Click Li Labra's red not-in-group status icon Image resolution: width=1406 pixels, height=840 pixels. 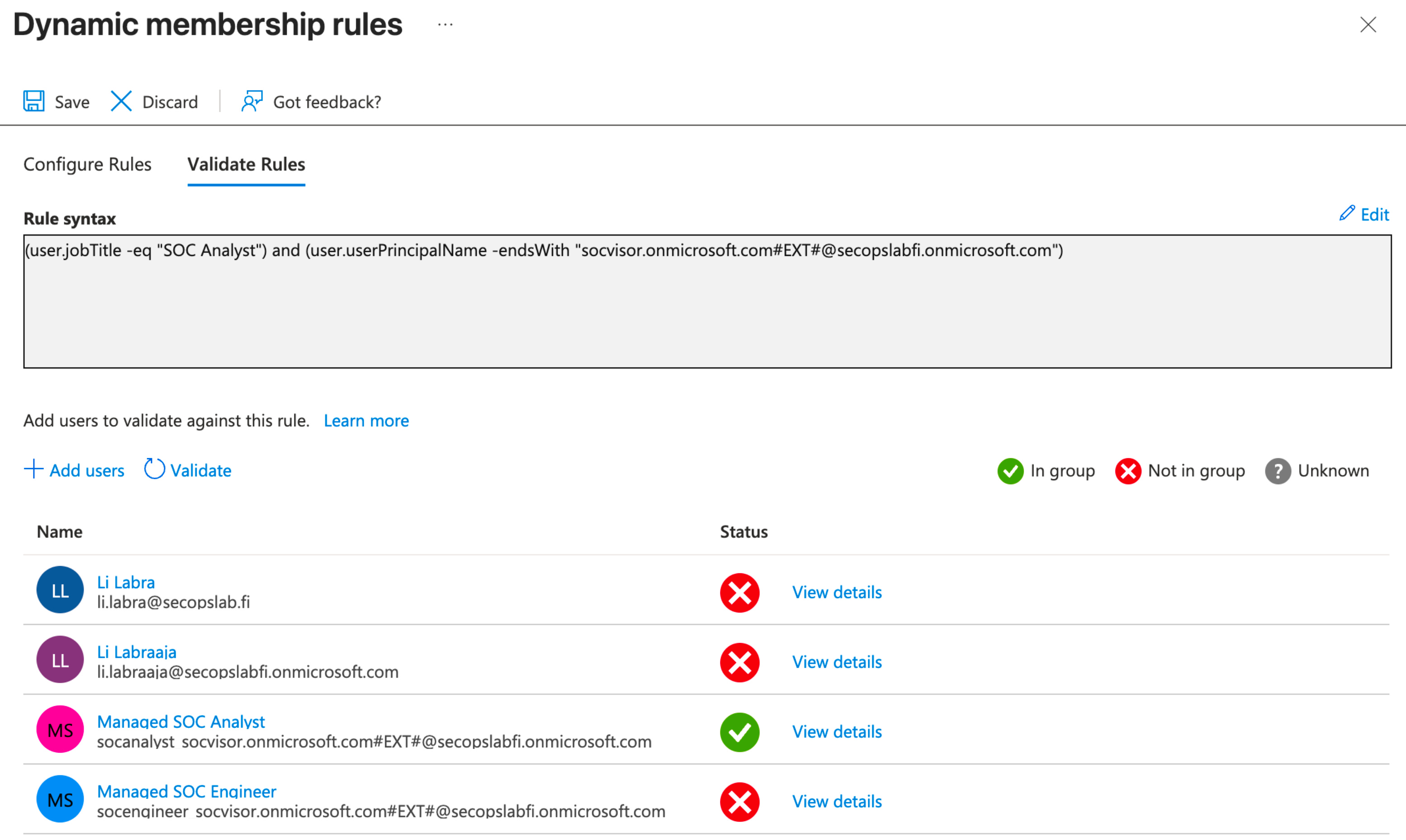point(739,593)
